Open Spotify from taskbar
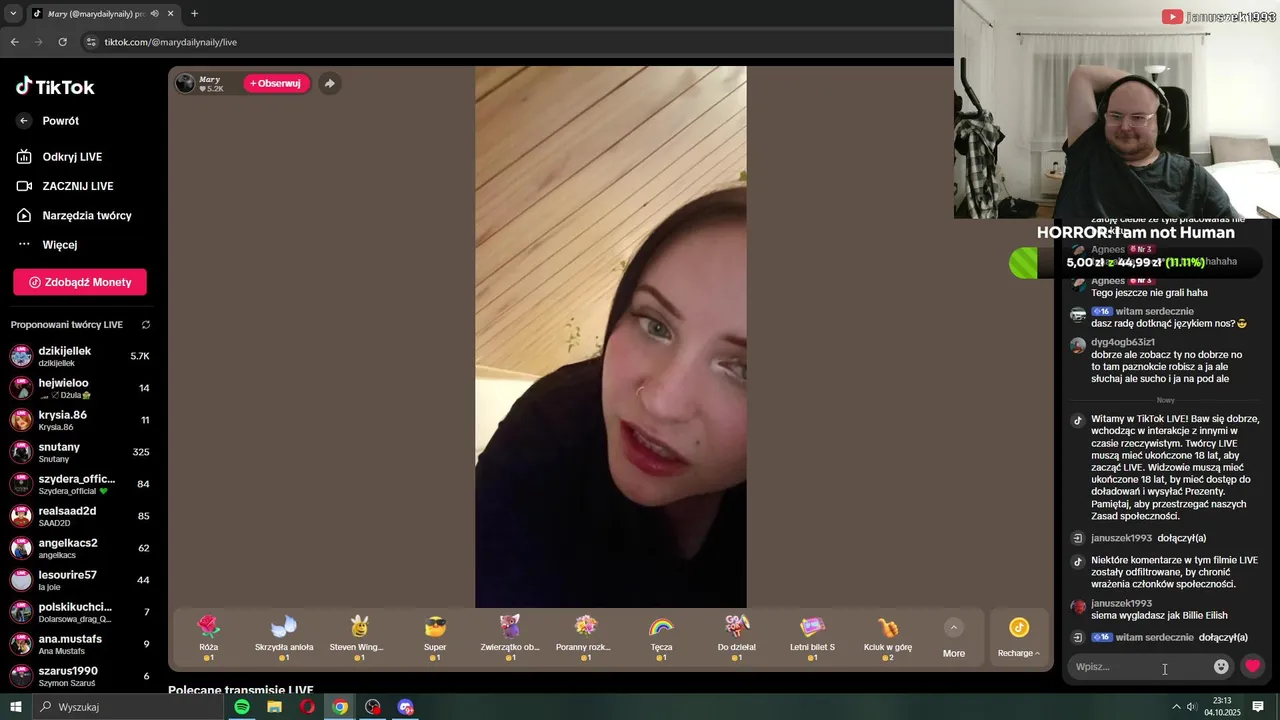1280x720 pixels. coord(242,707)
